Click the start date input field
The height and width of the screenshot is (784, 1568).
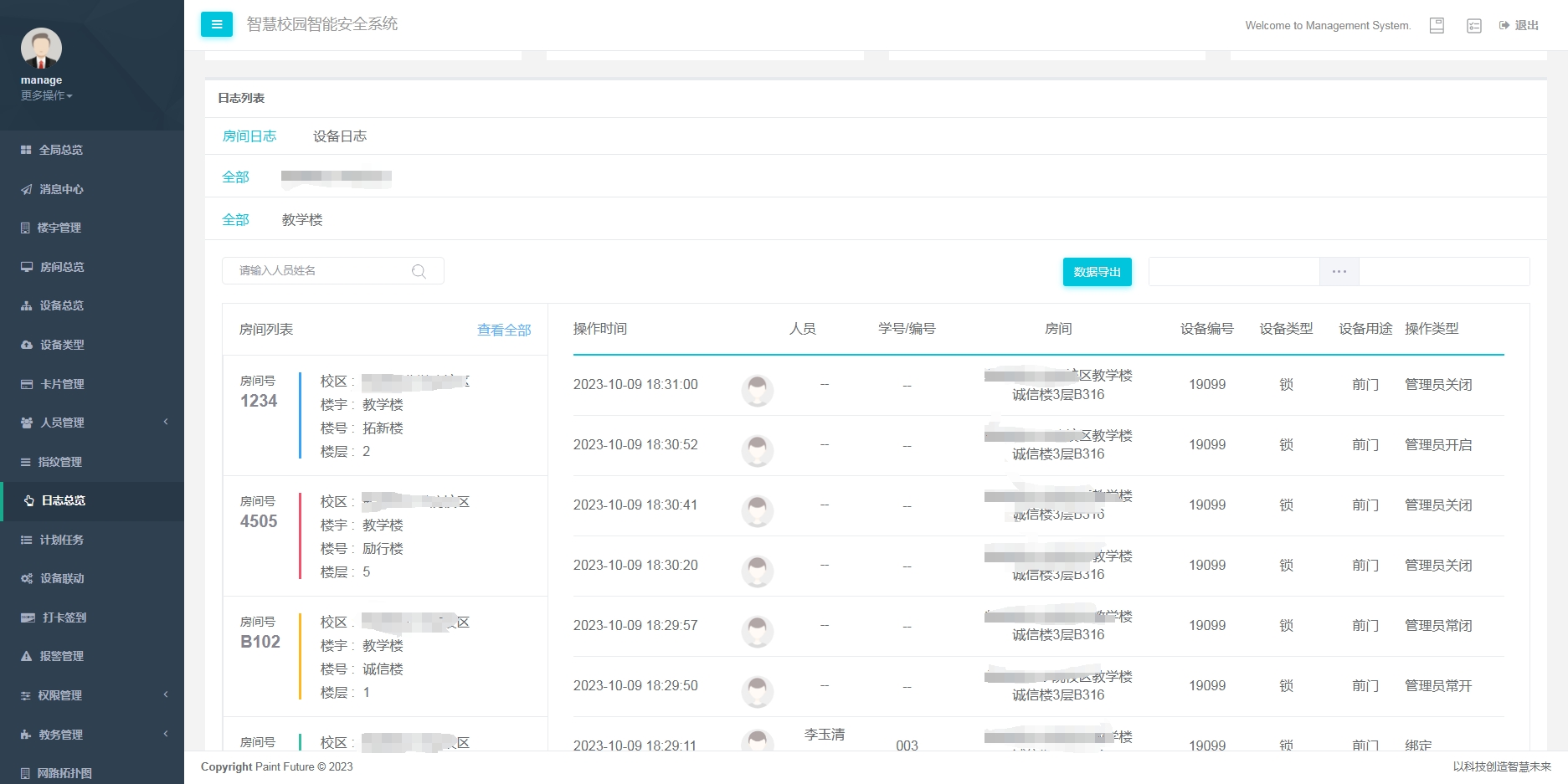tap(1234, 271)
